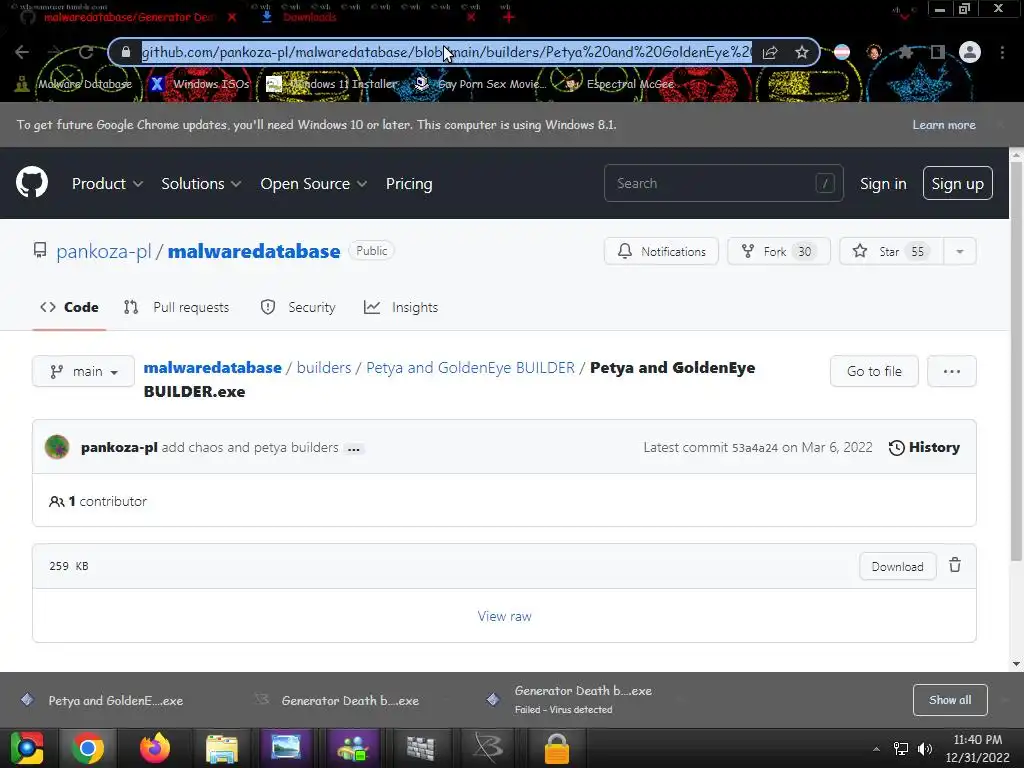This screenshot has width=1024, height=768.
Task: Click the View raw link
Action: point(504,616)
